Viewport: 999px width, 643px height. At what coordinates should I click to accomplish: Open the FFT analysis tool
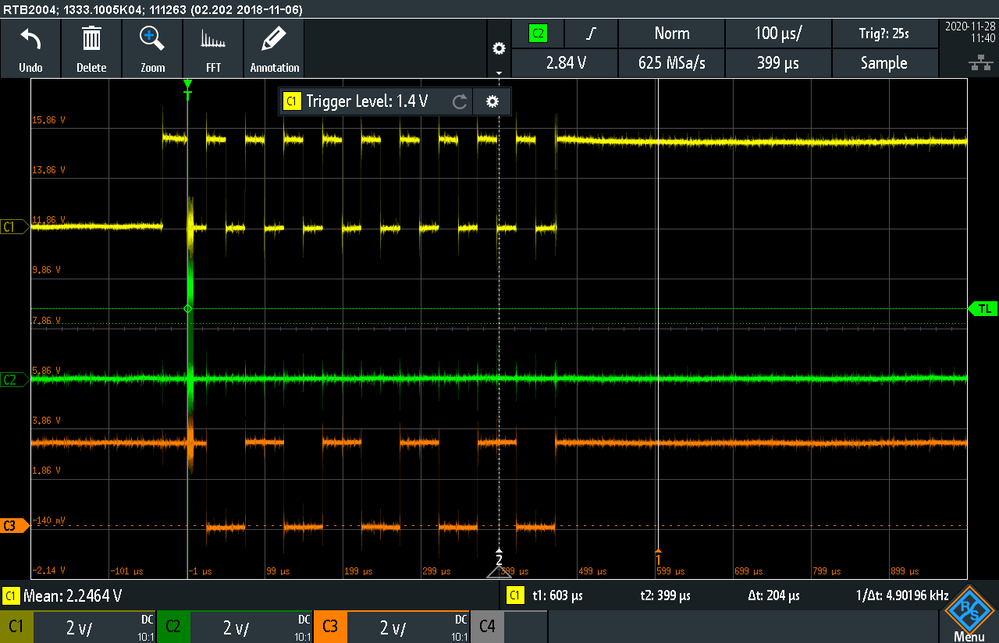point(213,49)
